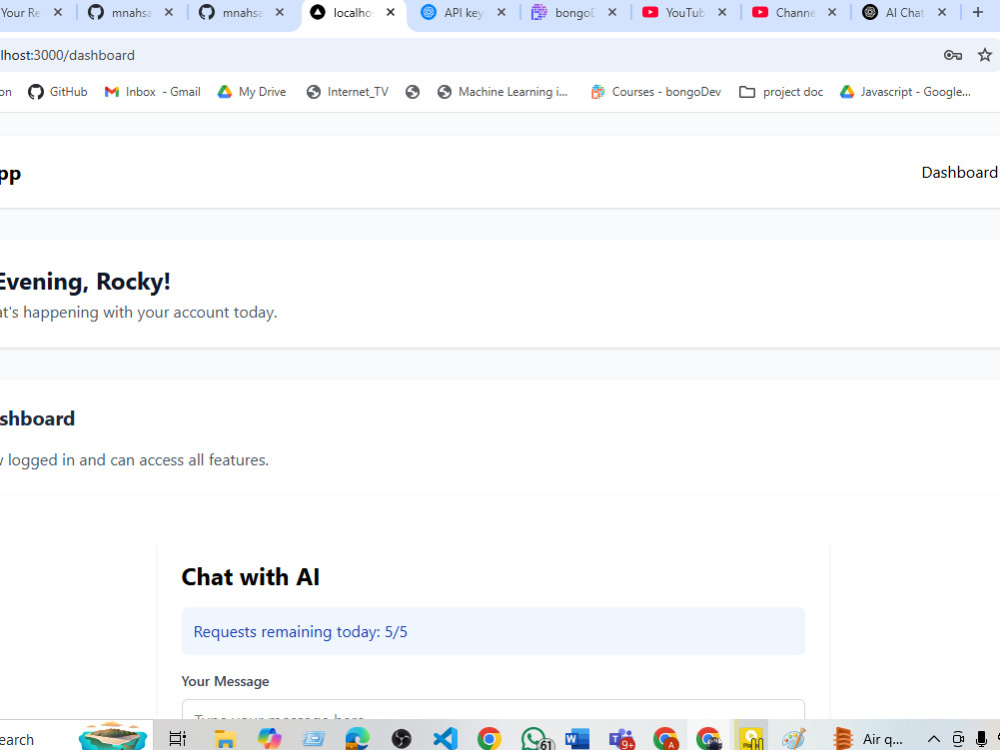1000x750 pixels.
Task: Click the Requests remaining today banner
Action: pos(493,631)
